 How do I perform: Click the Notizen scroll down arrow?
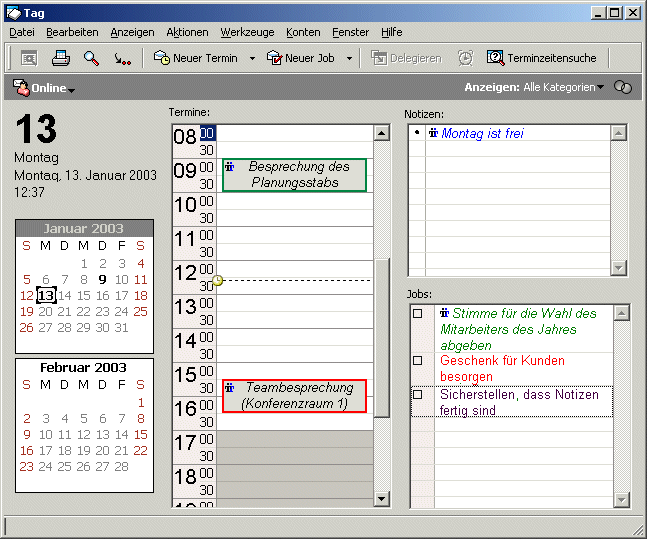click(x=619, y=268)
